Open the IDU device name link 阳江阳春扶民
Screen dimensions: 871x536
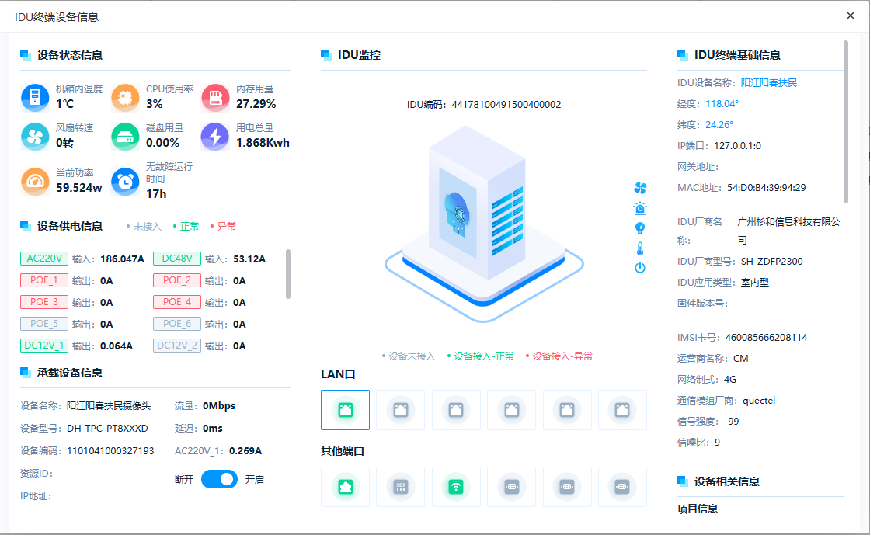768,83
